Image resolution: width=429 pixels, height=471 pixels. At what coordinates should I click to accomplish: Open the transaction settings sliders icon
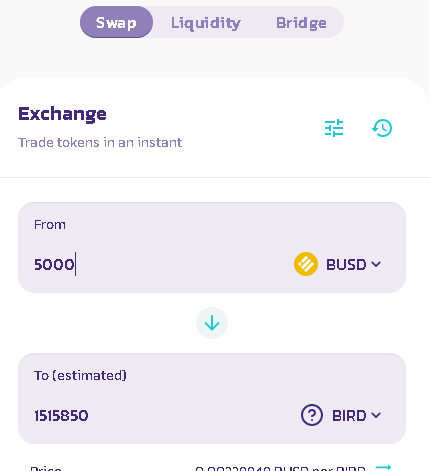[x=334, y=128]
